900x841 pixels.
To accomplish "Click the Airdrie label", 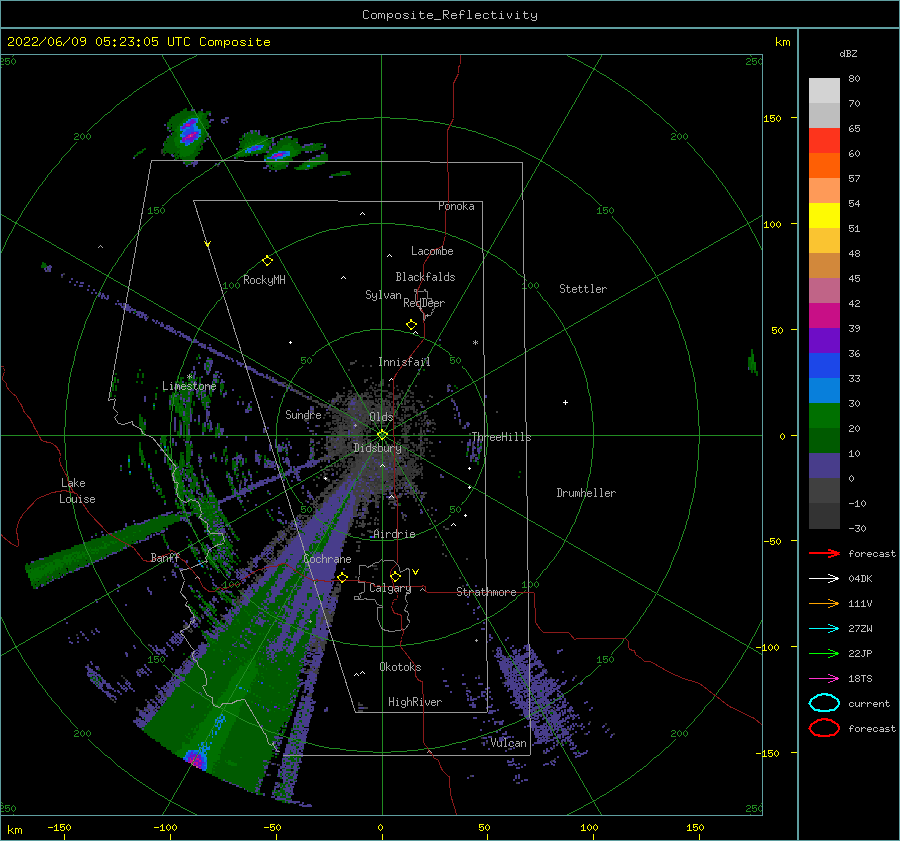I will 394,534.
